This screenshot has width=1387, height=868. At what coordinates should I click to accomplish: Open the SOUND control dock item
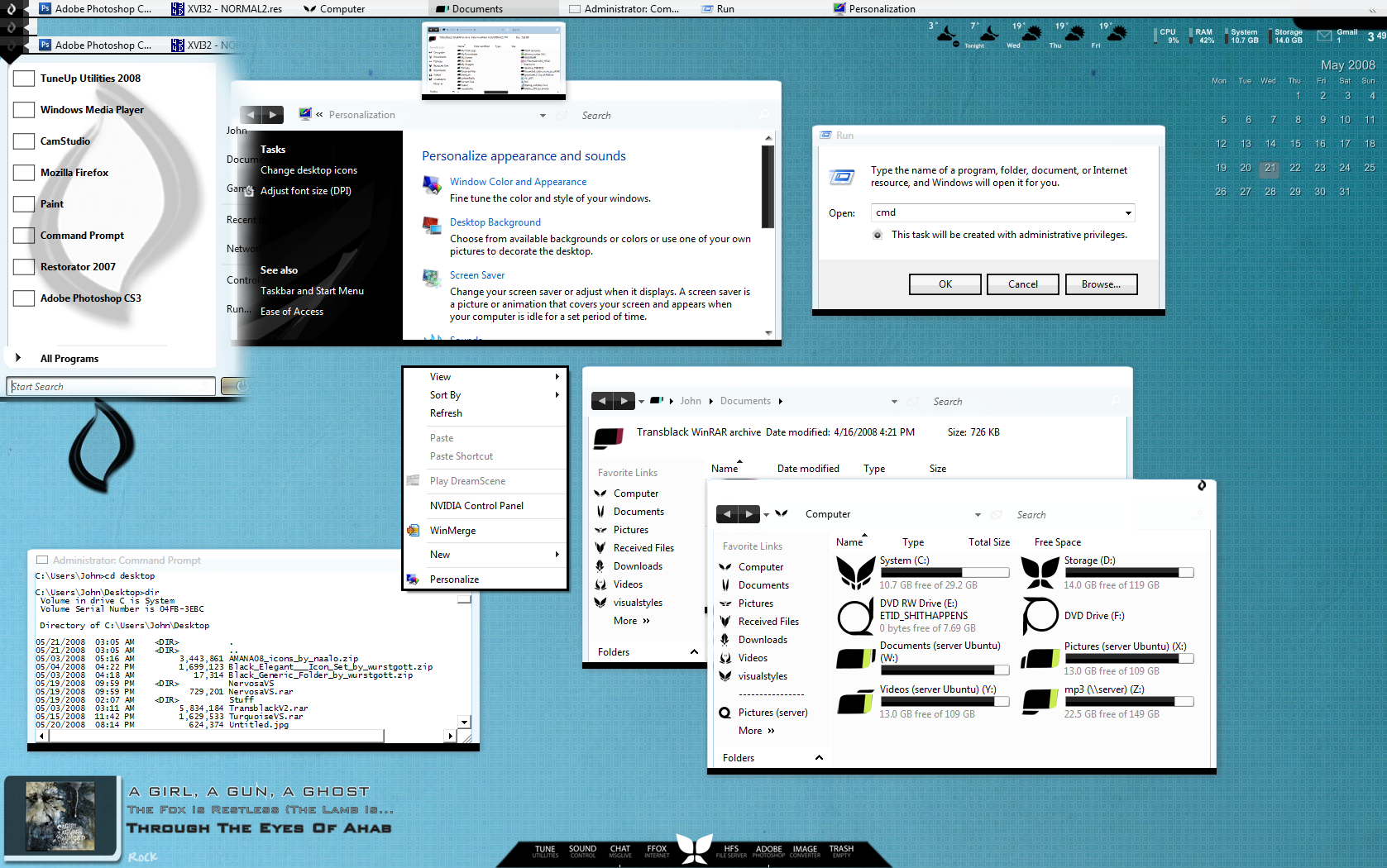582,851
